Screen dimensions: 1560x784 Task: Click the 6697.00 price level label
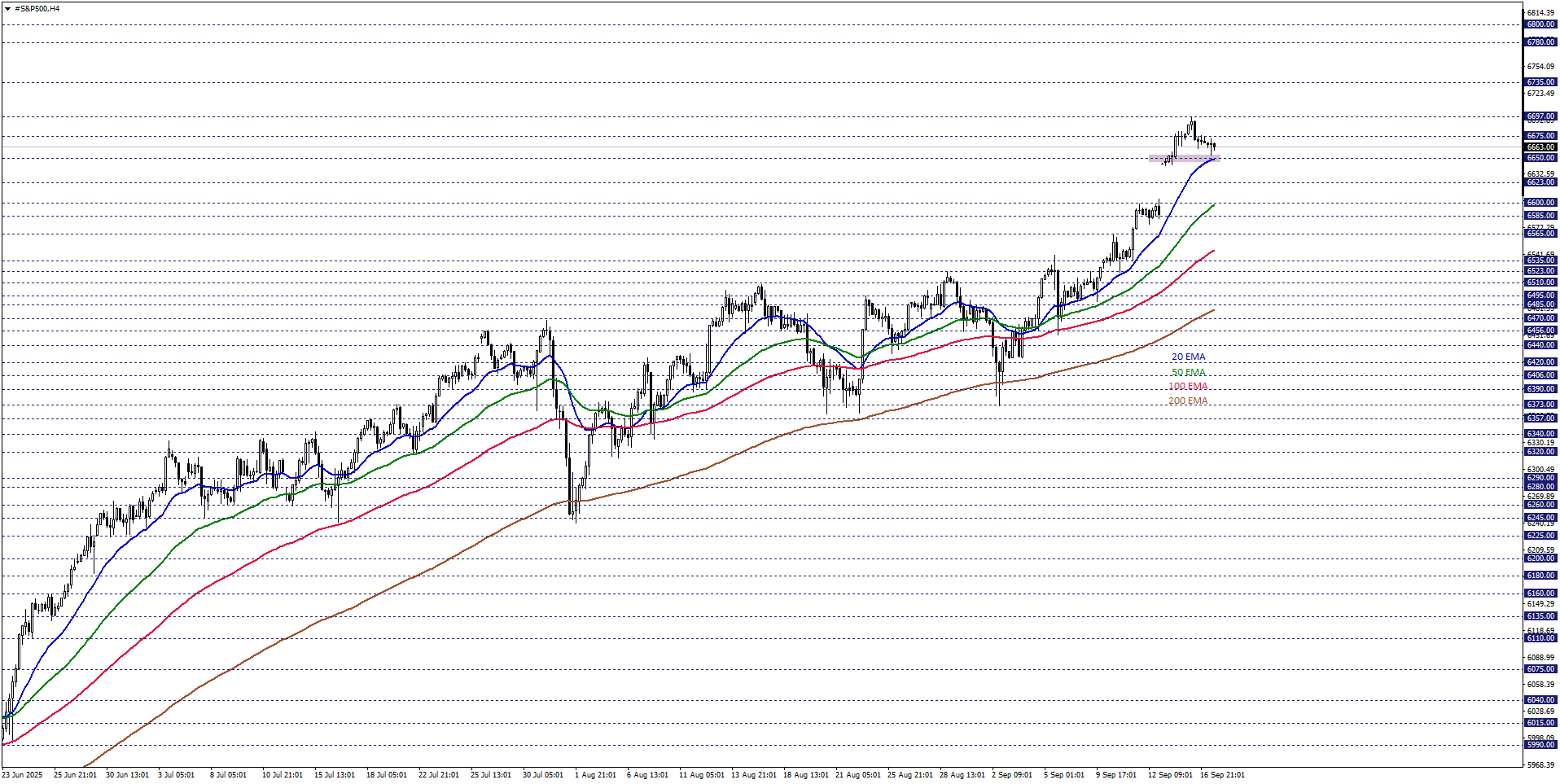click(1540, 116)
